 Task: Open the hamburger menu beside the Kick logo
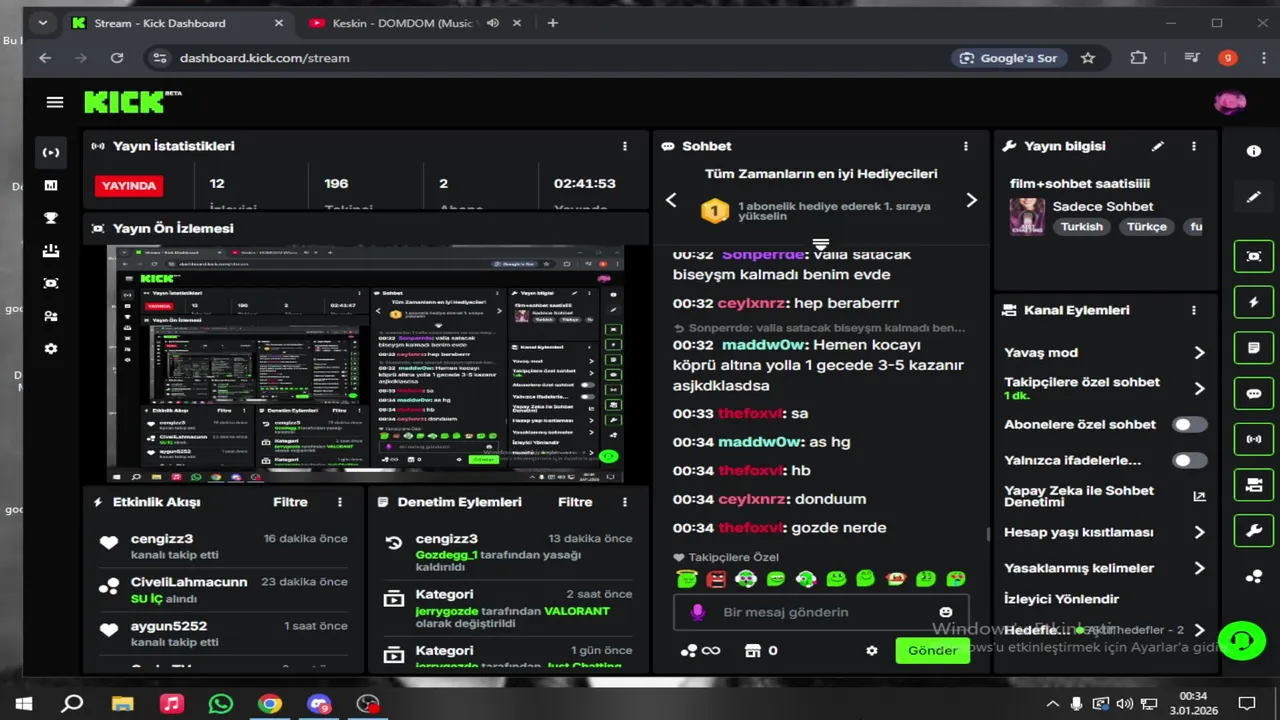point(55,102)
